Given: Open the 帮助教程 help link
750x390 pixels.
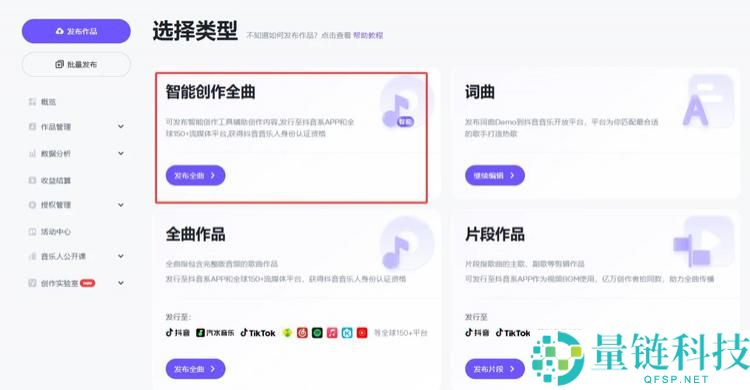Looking at the screenshot, I should 368,35.
